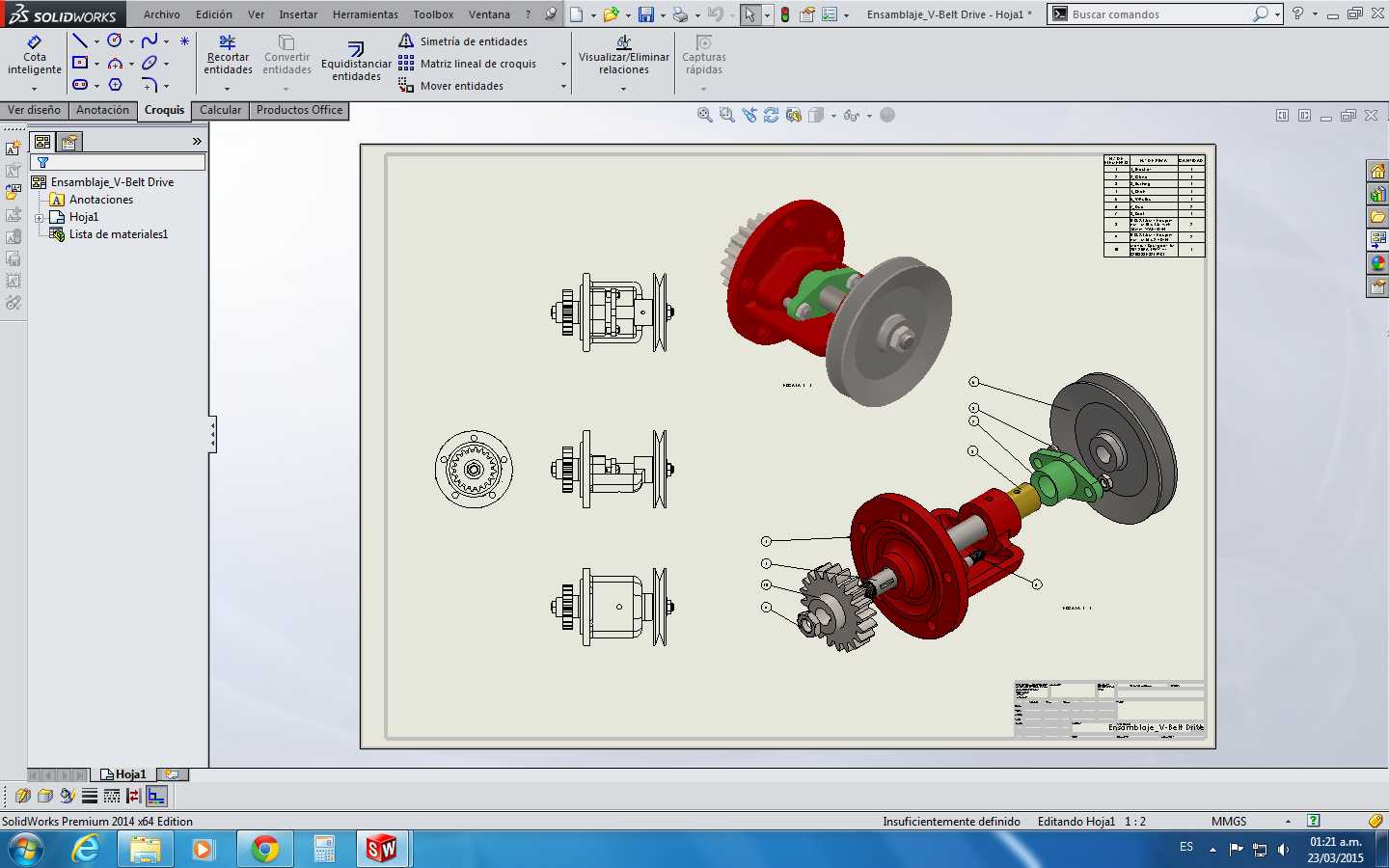Switch to the Calcular tab
1389x868 pixels.
pos(220,110)
